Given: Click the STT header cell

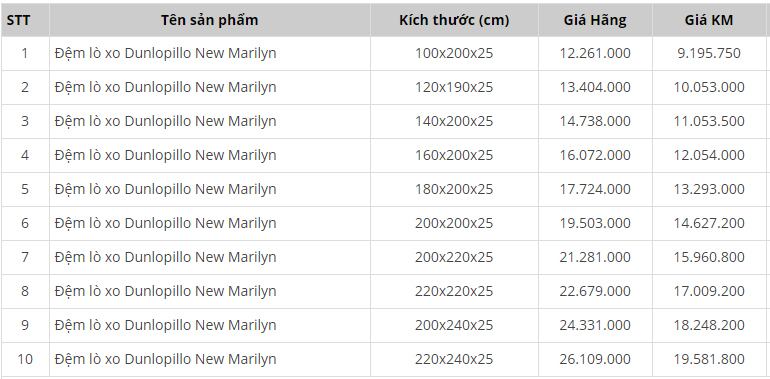Looking at the screenshot, I should coord(25,20).
